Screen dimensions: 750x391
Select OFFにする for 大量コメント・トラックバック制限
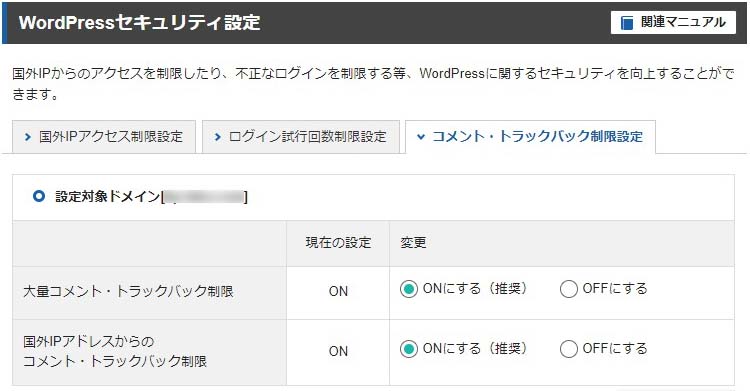pyautogui.click(x=568, y=289)
